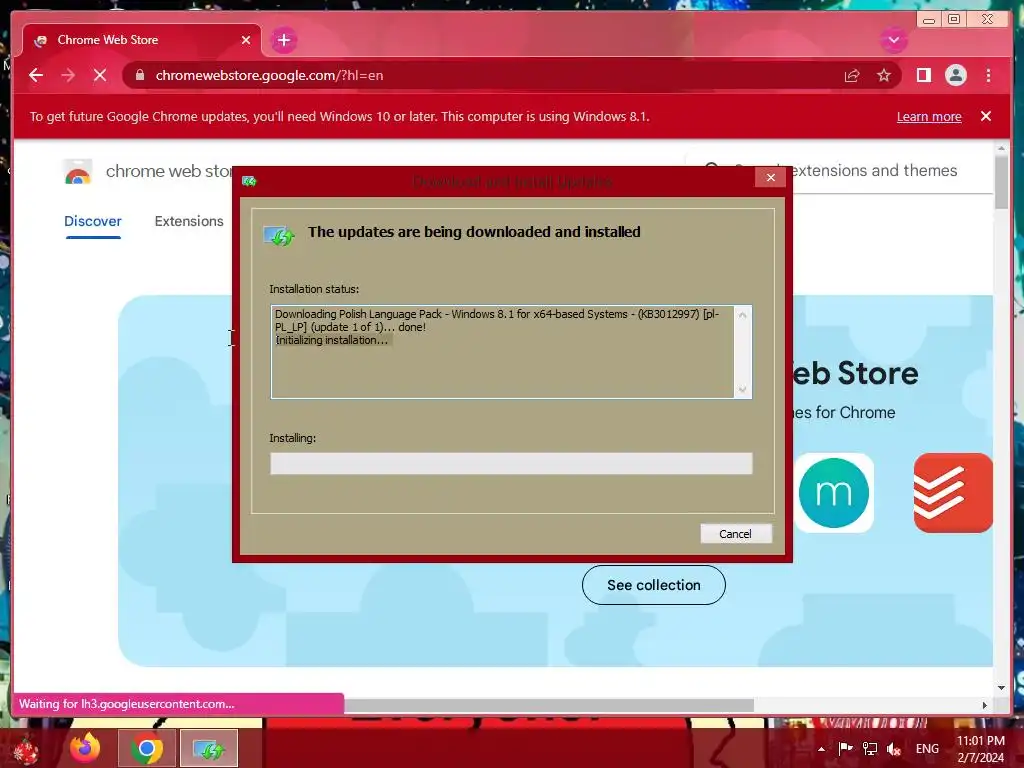The height and width of the screenshot is (768, 1024).
Task: Click 'Initializing installation...' status line
Action: (x=332, y=340)
